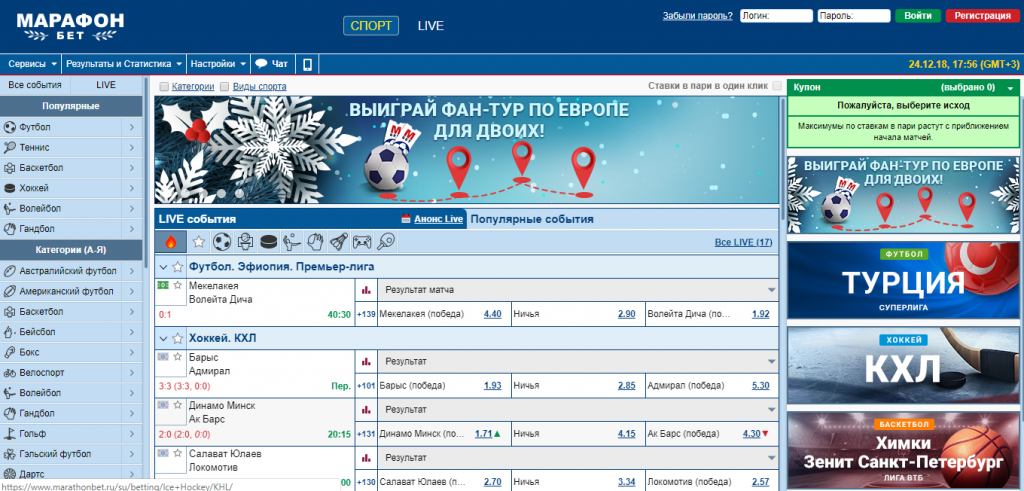Open Австралийский футбол category

68,271
